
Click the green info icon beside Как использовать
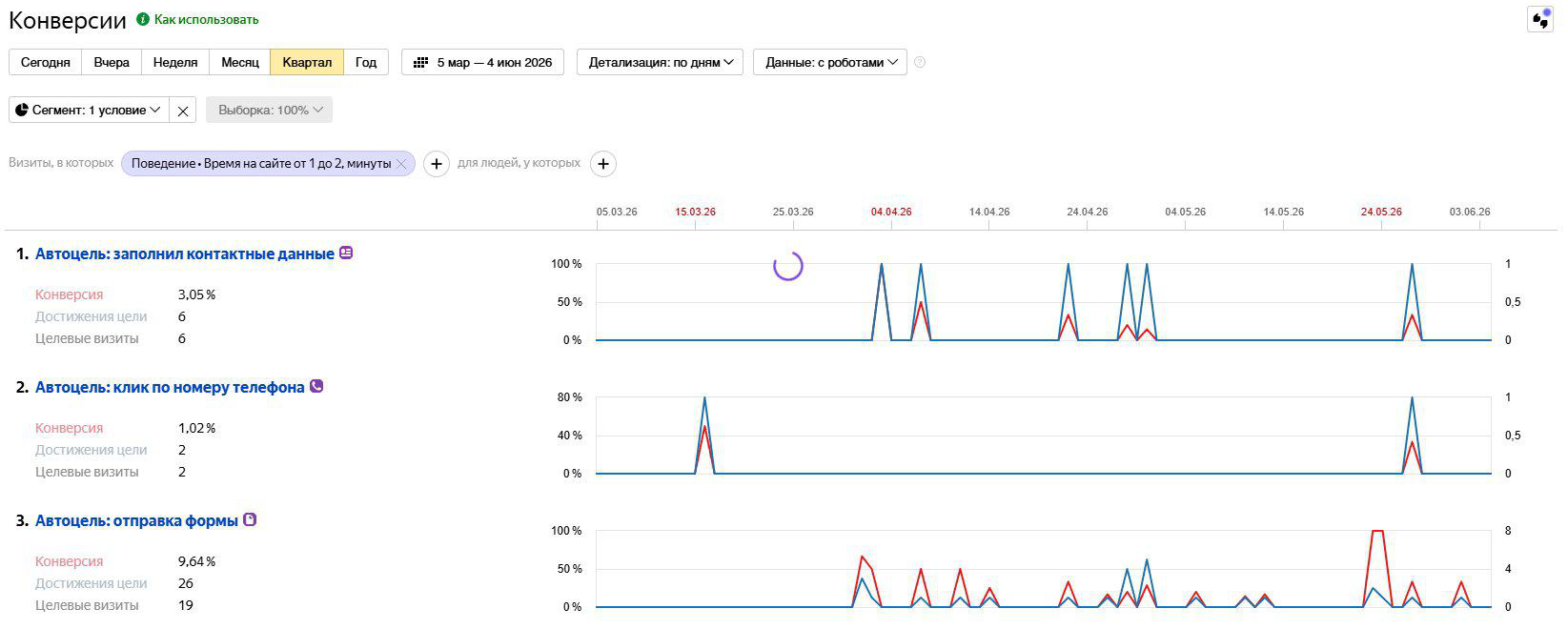[x=143, y=19]
